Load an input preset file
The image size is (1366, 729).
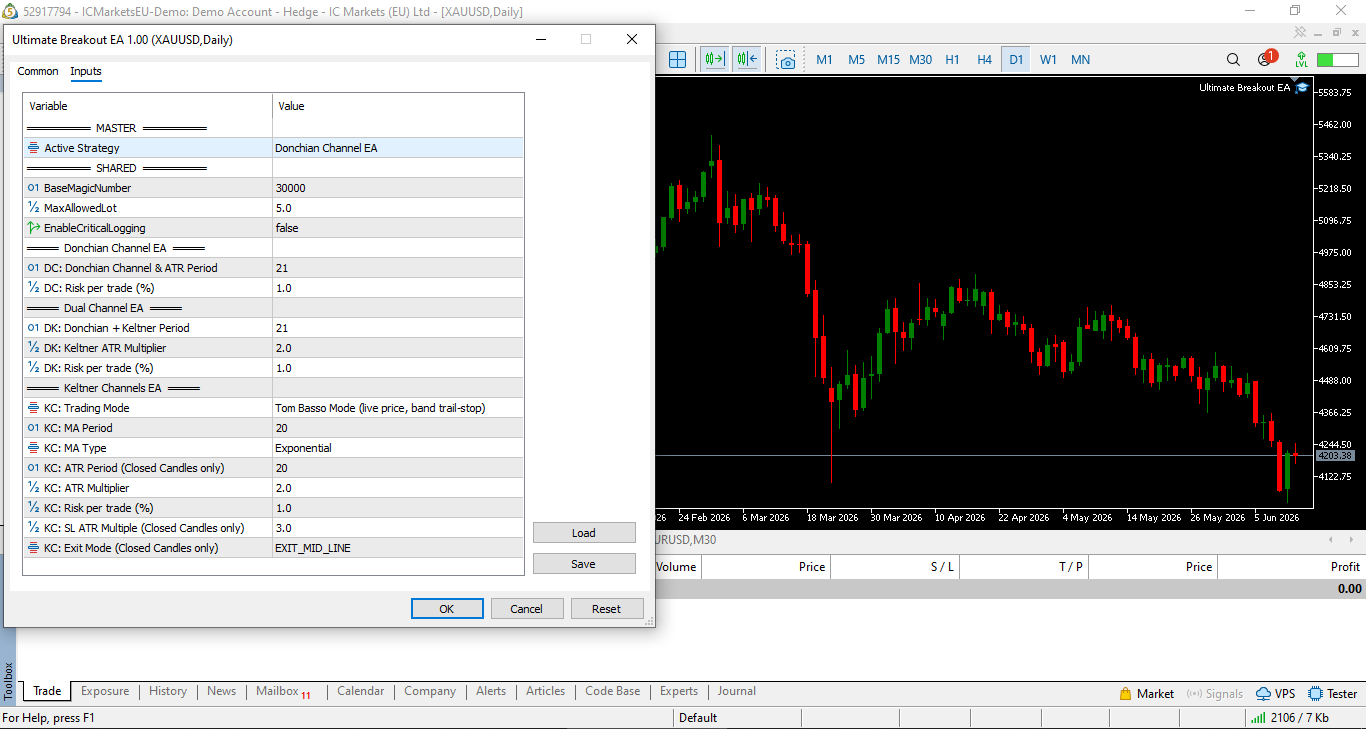click(584, 533)
